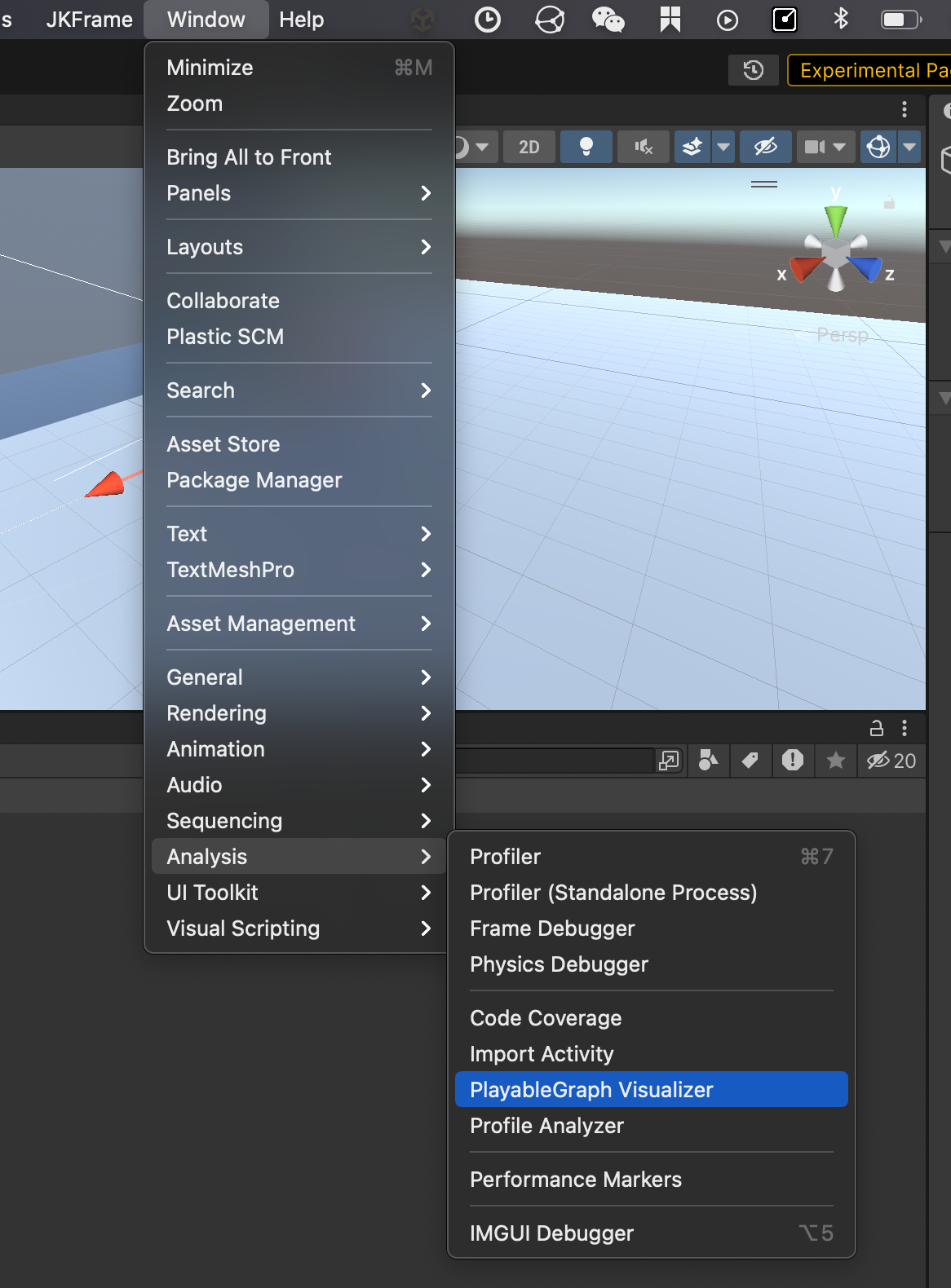
Task: Expand the TextMeshPro submenu
Action: click(299, 570)
